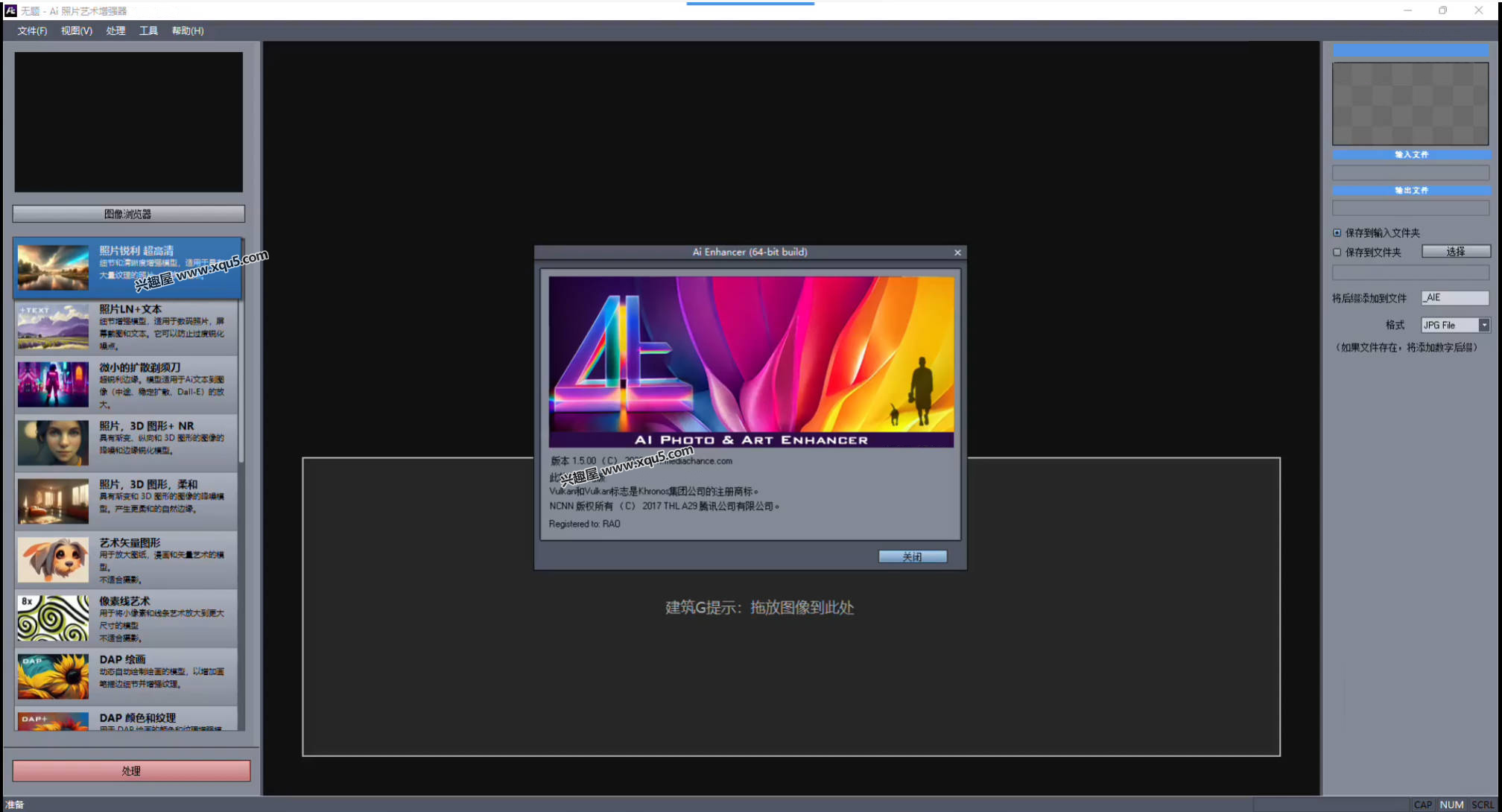Image resolution: width=1502 pixels, height=812 pixels.
Task: Click the checkered preview thumbnail on right panel
Action: tap(1410, 104)
